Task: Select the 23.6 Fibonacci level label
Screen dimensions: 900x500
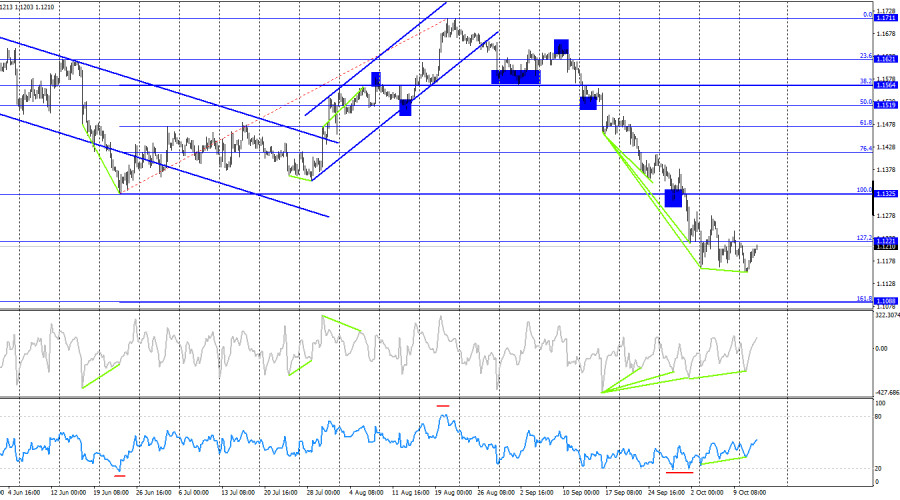Action: (866, 56)
